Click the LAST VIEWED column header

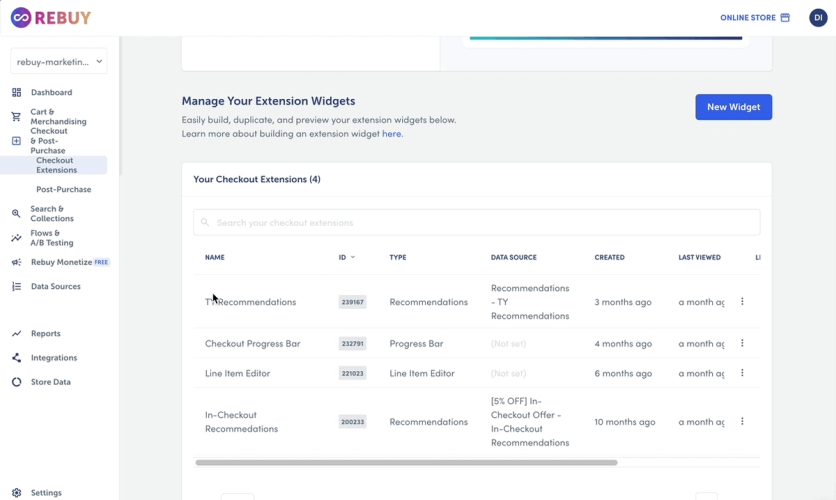[x=699, y=257]
